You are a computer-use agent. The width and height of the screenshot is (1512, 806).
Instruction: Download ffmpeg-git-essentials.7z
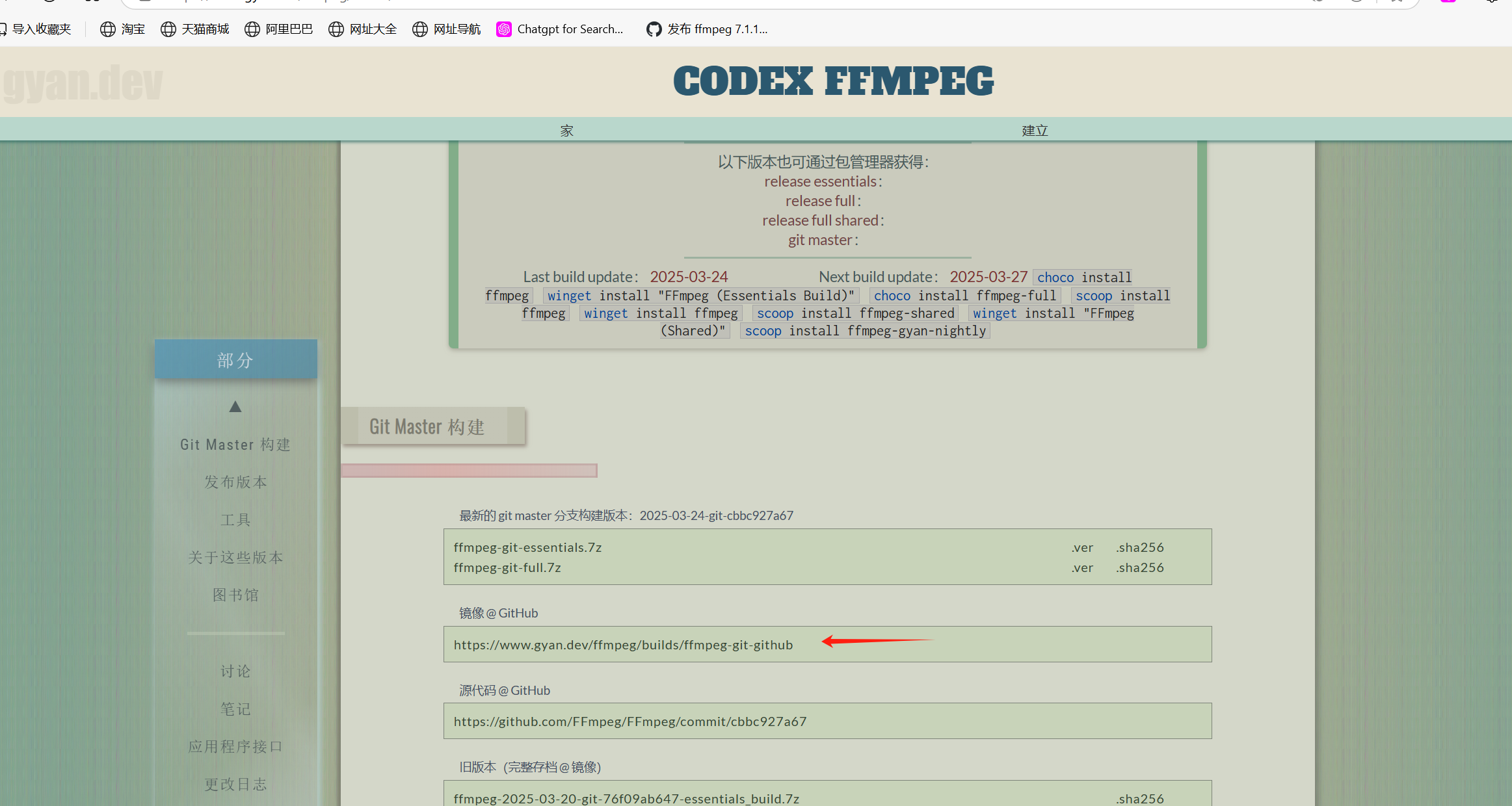[x=527, y=547]
